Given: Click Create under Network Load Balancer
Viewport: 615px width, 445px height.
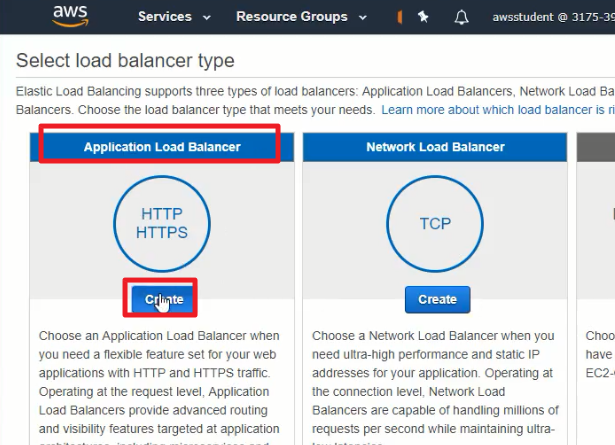Looking at the screenshot, I should (437, 300).
